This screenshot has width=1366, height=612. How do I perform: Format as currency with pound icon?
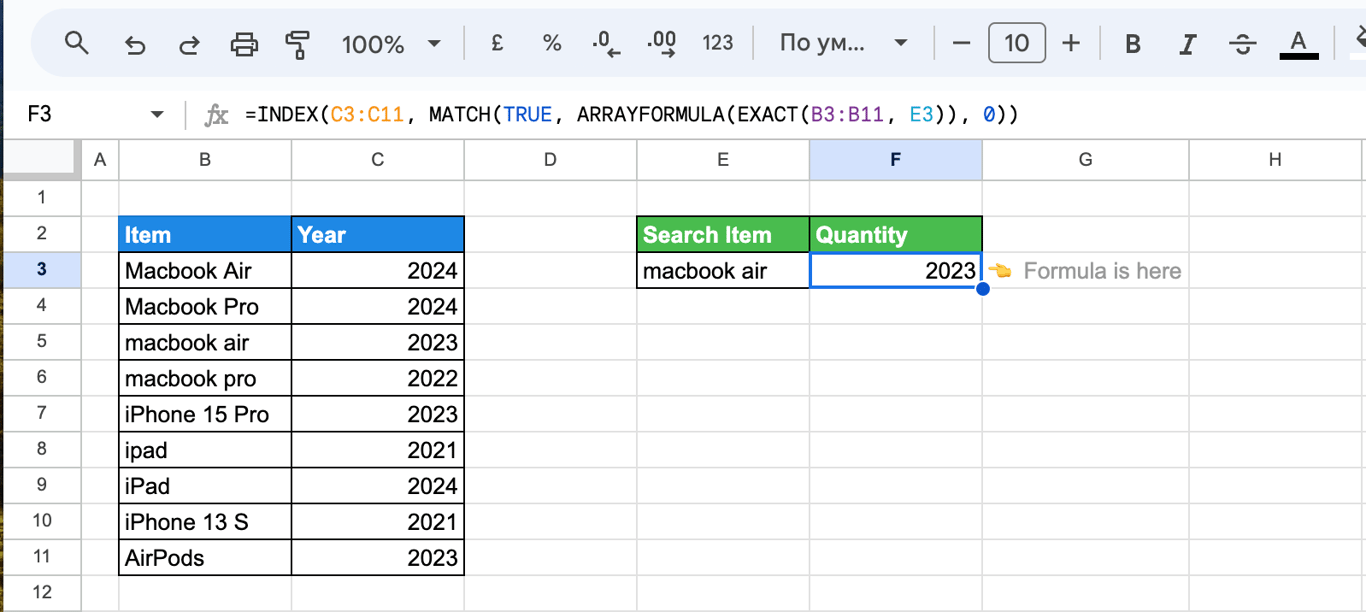[x=497, y=43]
